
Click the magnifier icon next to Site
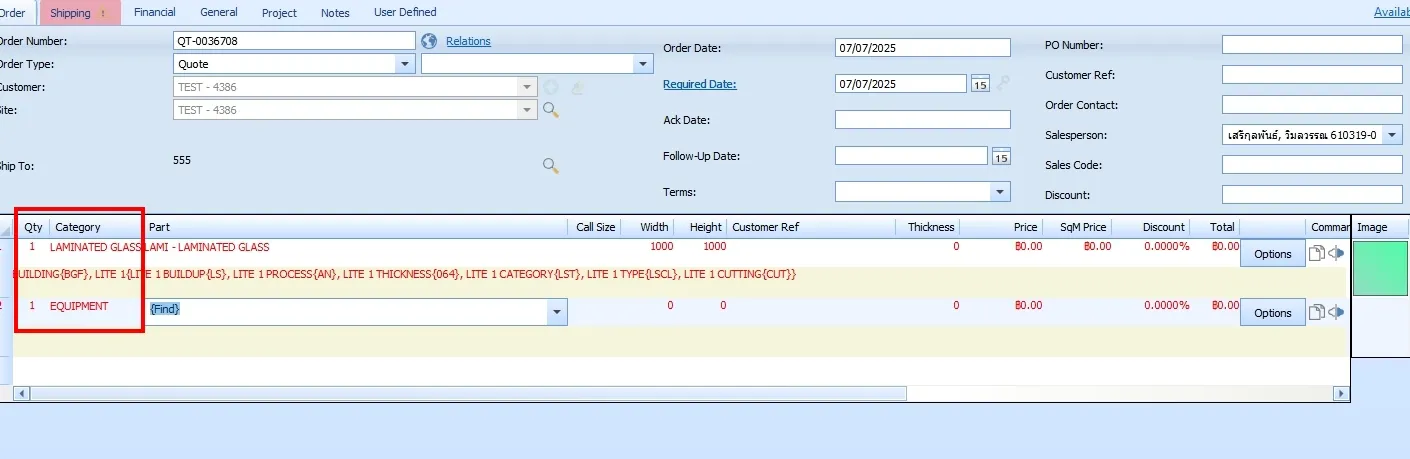tap(550, 109)
